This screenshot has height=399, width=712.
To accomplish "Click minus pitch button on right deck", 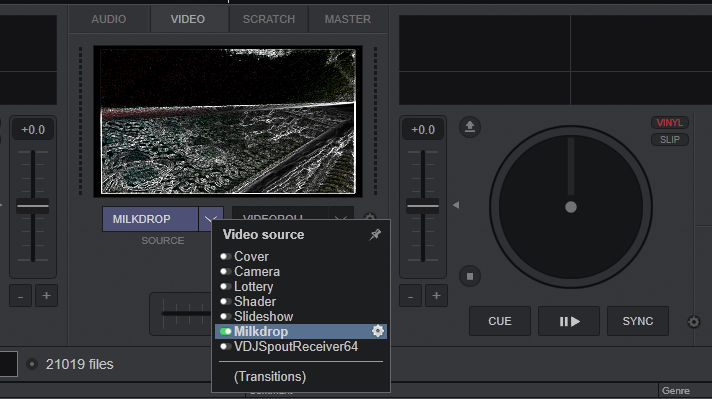I will [410, 296].
